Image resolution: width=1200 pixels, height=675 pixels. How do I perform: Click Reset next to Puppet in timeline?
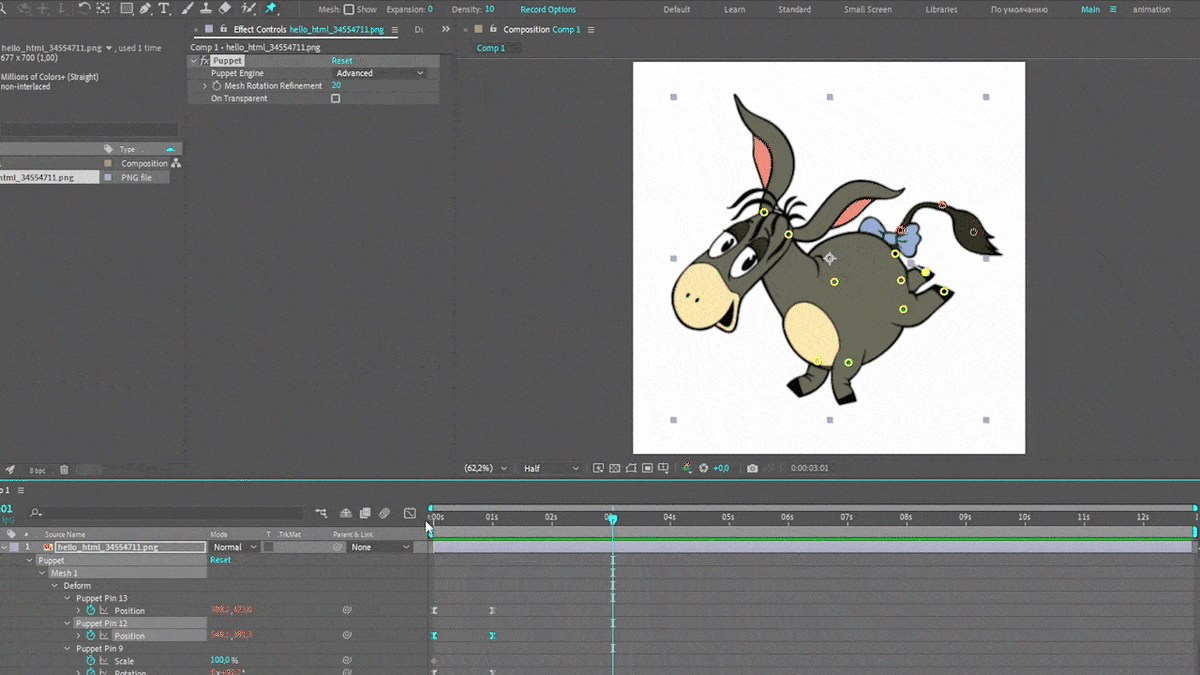tap(220, 560)
